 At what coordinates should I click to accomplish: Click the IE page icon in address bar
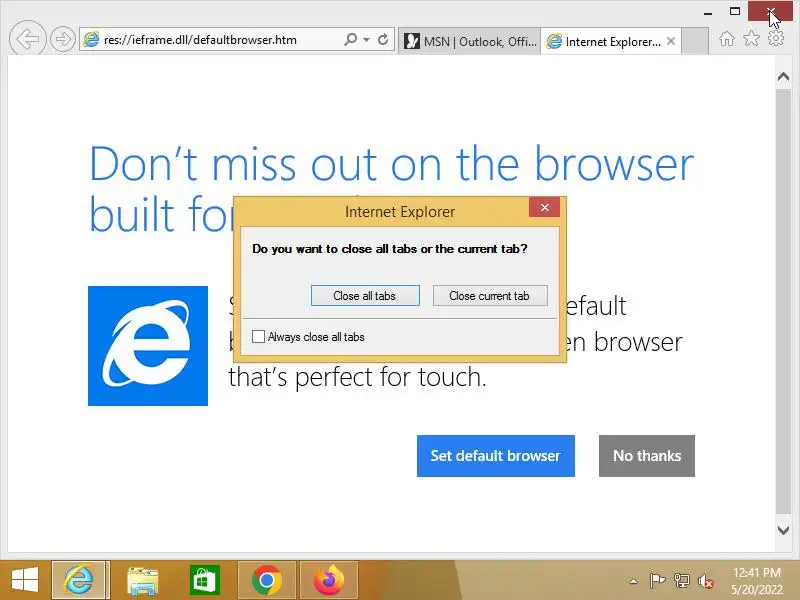pyautogui.click(x=91, y=39)
